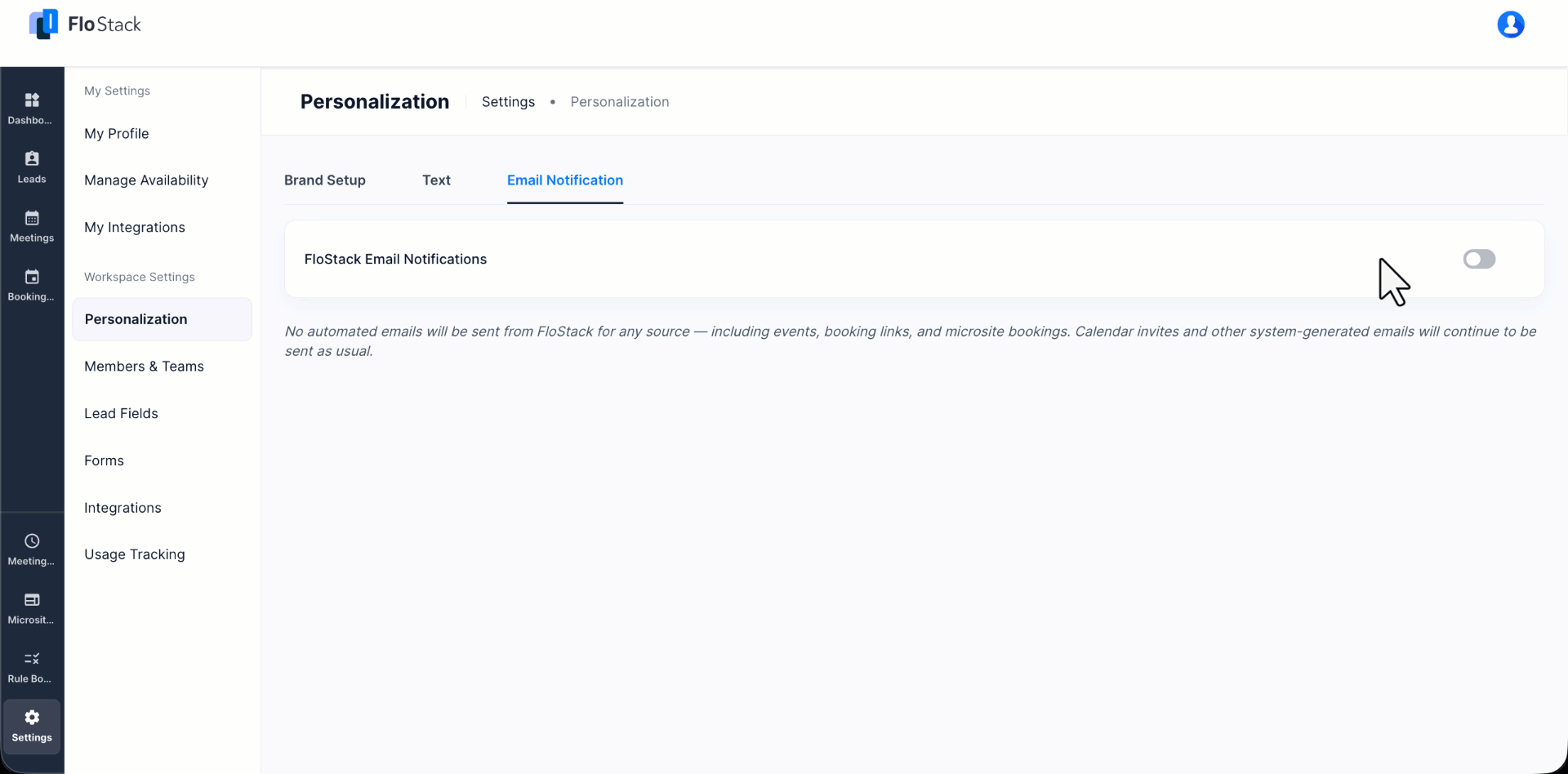Select Personalization in workspace settings

pos(162,319)
